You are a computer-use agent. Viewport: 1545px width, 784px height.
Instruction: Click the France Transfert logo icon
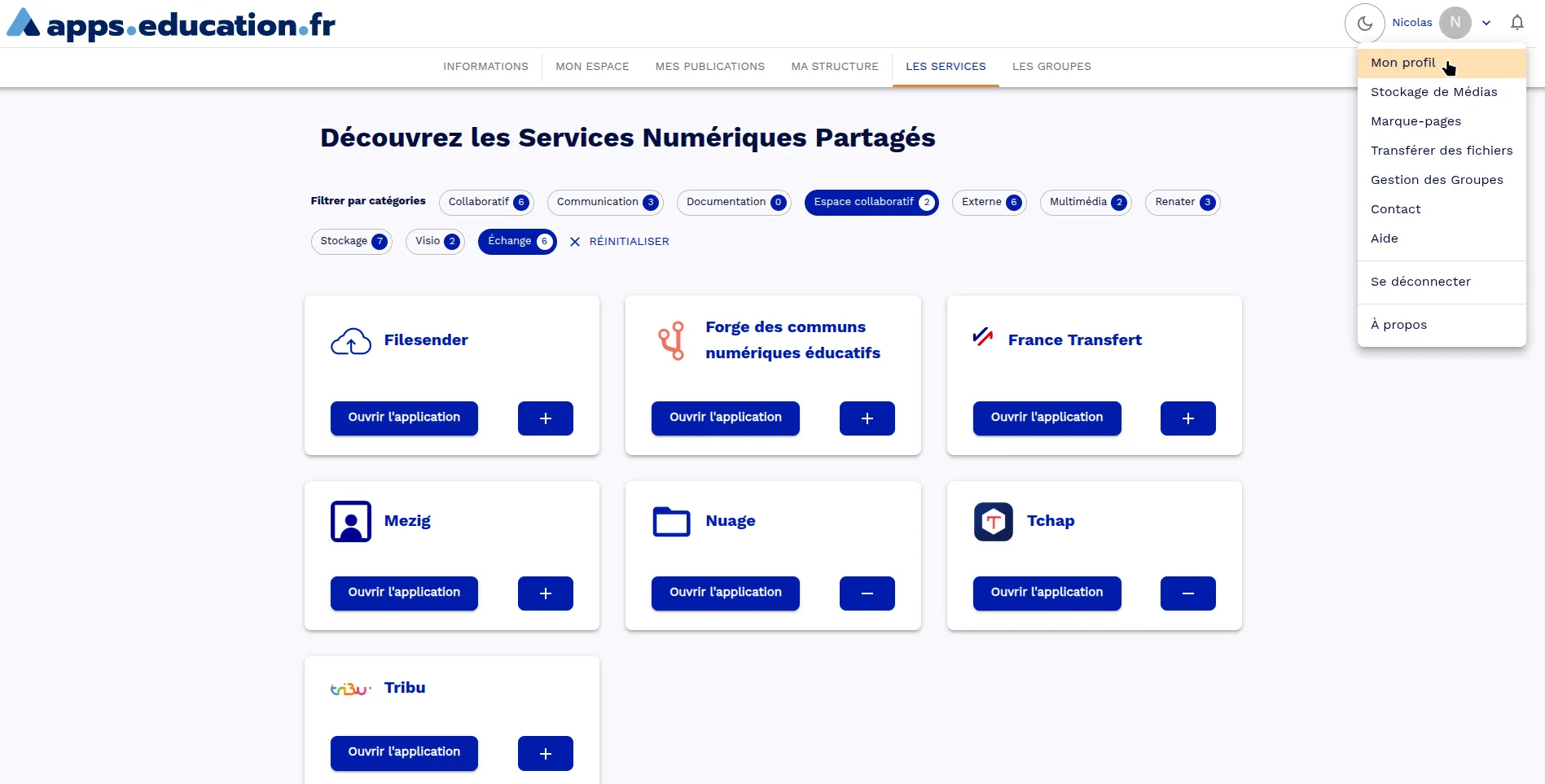(983, 336)
